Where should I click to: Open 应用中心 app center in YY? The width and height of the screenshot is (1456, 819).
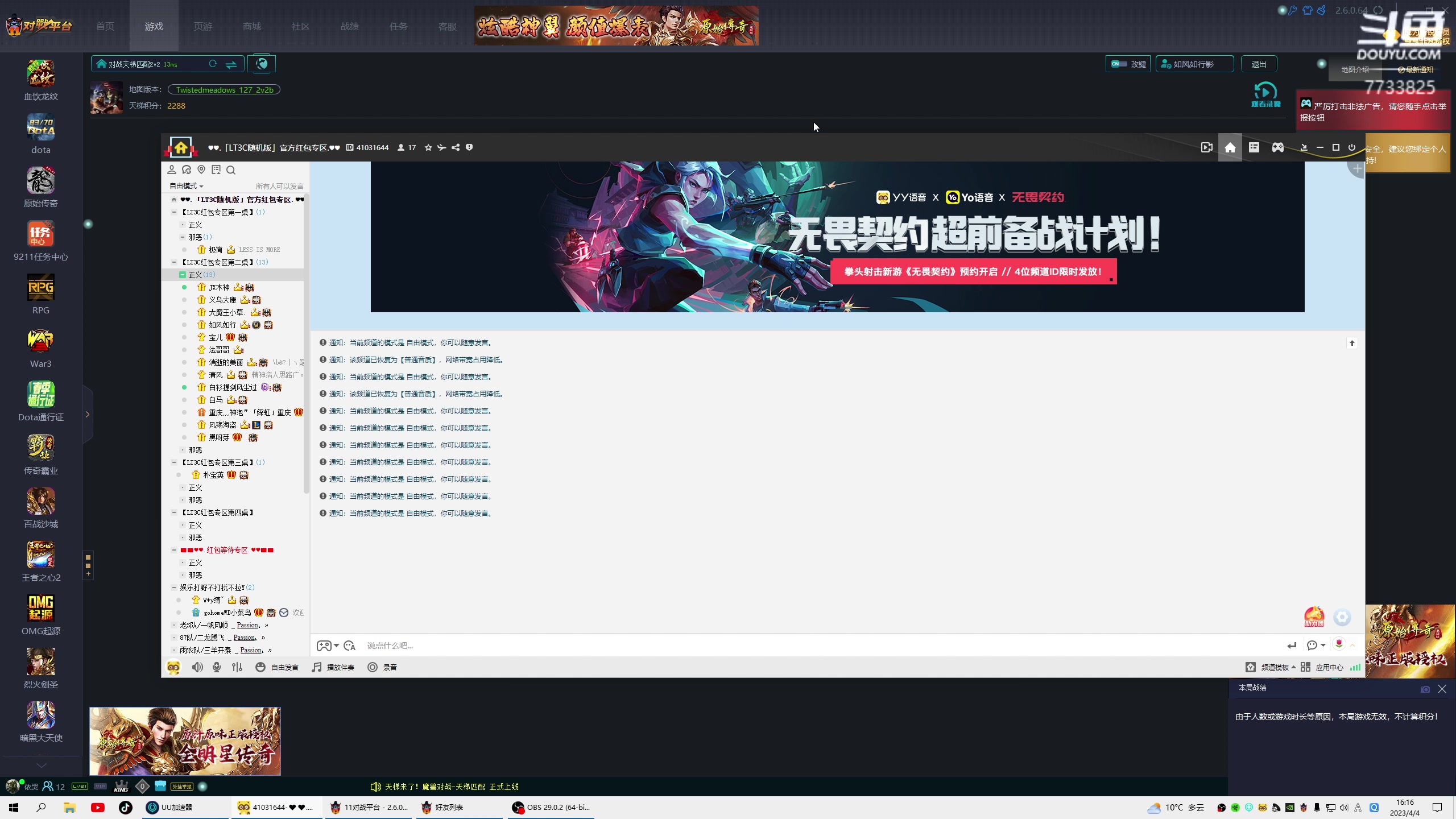click(1322, 667)
